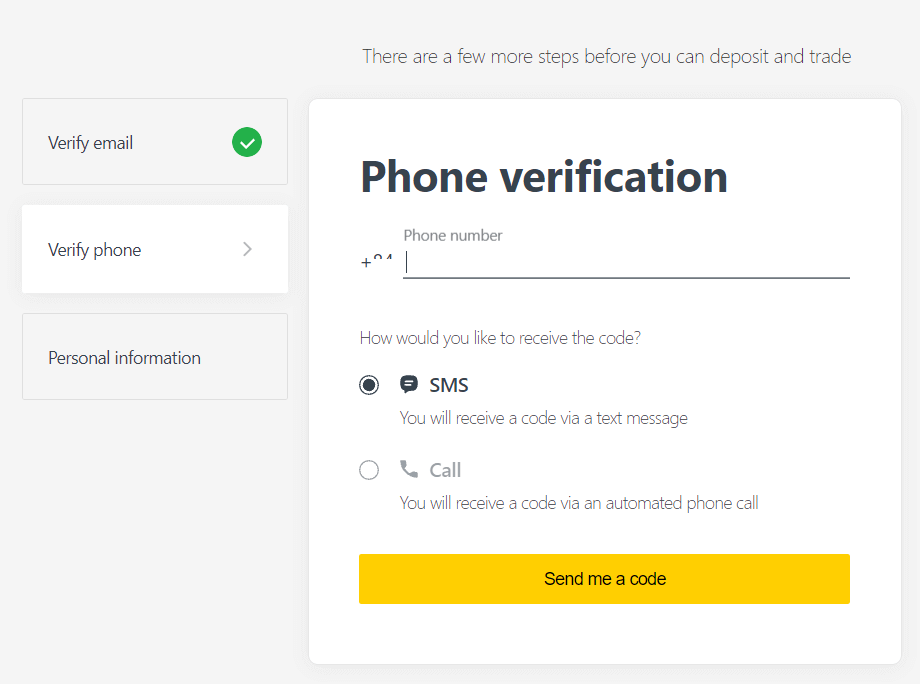Expand the Verify phone chevron arrow
This screenshot has height=684, width=920.
248,249
